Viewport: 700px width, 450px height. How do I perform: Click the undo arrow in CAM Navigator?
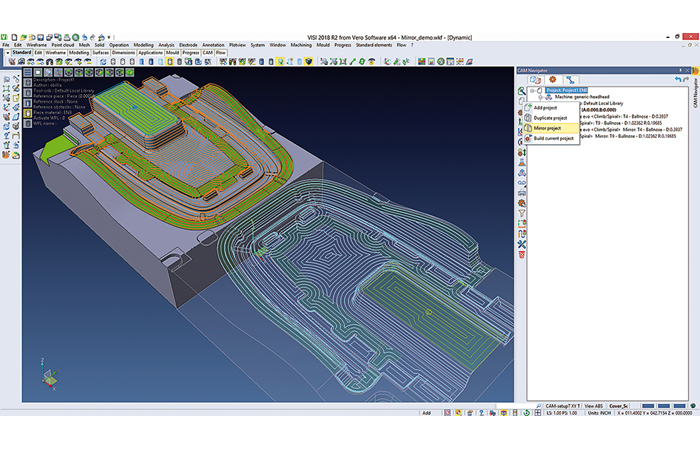coord(677,79)
